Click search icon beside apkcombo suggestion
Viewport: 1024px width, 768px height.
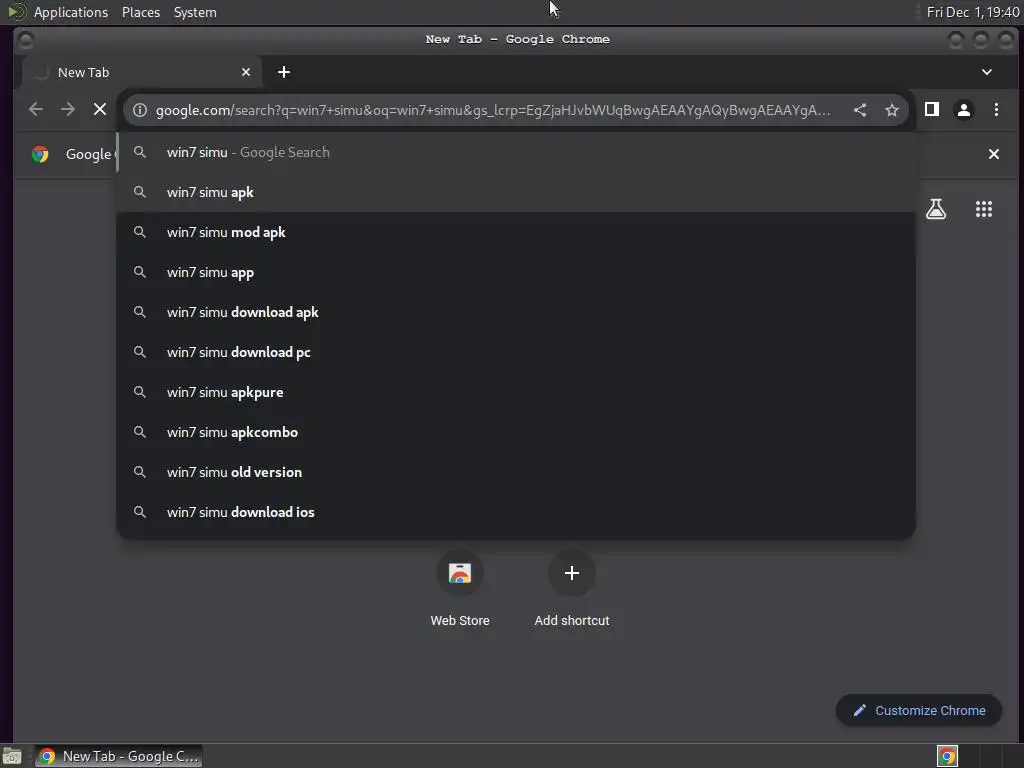tap(140, 432)
